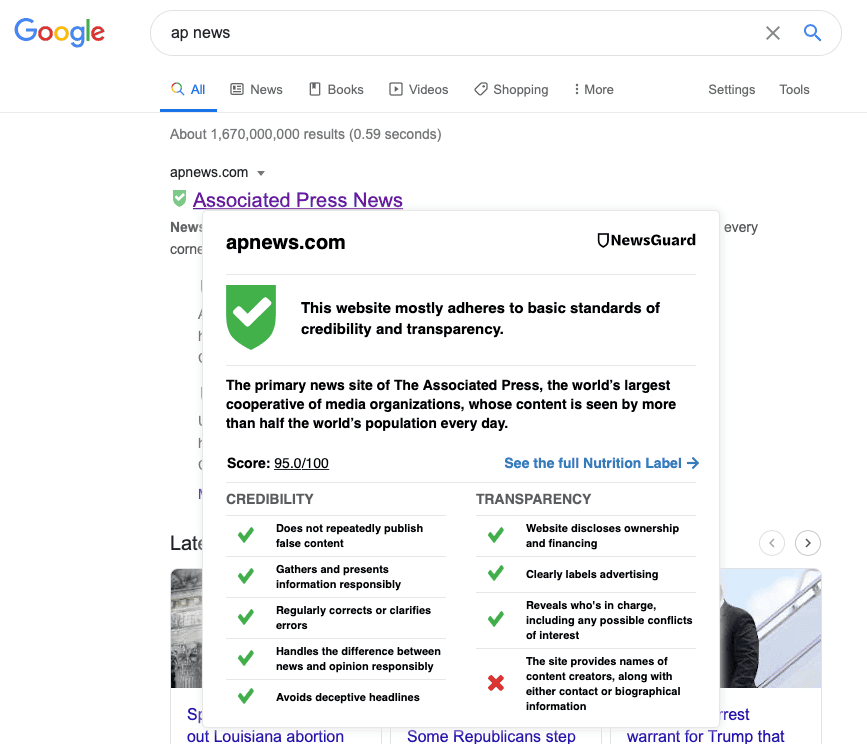Screen dimensions: 867x744
Task: Clear the search box with X icon
Action: tap(772, 33)
